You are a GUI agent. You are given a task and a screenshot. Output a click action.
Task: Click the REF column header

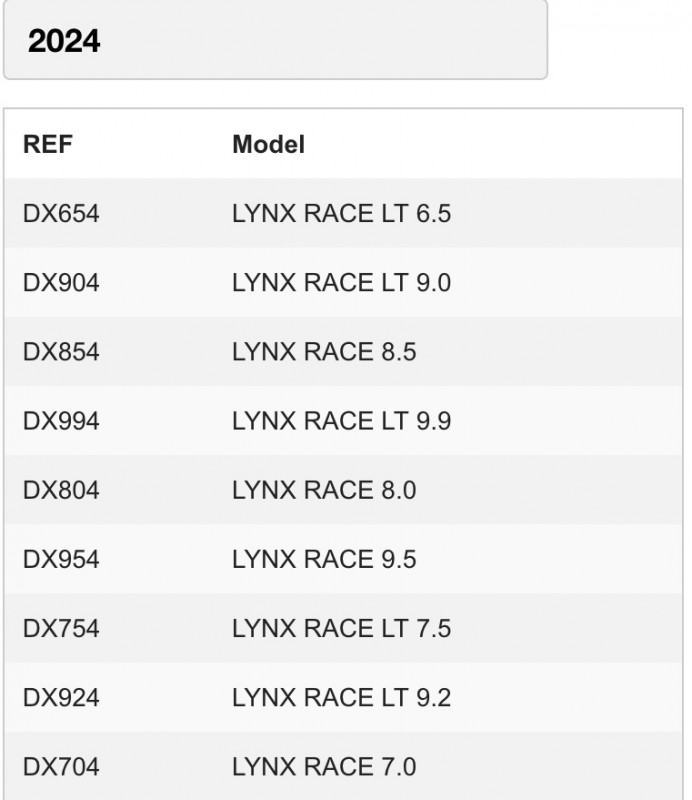48,144
